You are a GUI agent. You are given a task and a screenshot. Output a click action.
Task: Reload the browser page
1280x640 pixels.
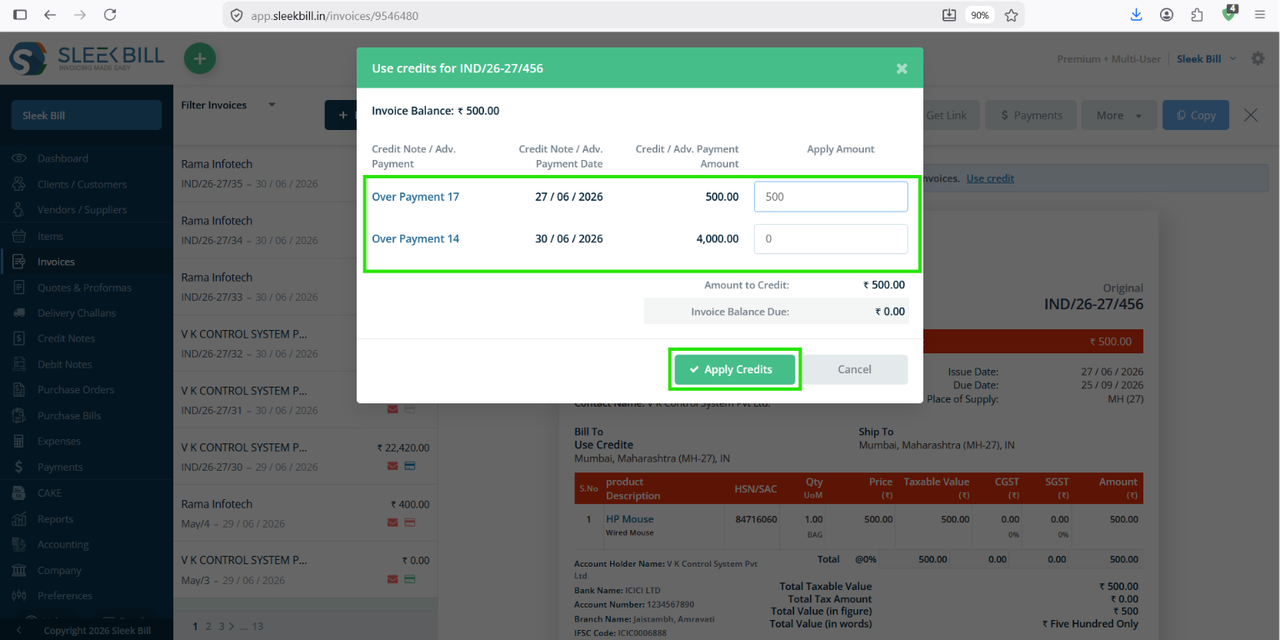point(110,15)
